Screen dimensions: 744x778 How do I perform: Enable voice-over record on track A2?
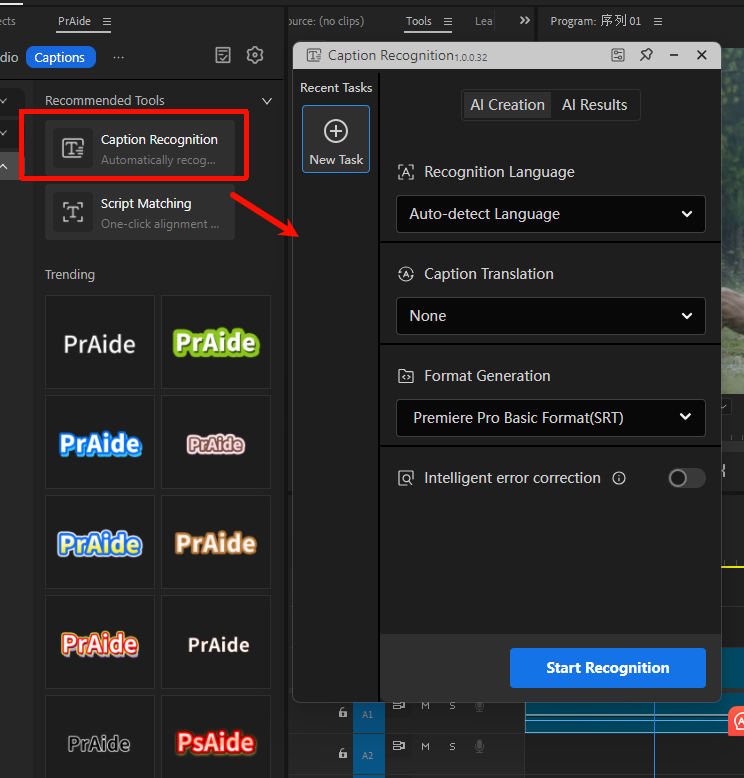(479, 746)
